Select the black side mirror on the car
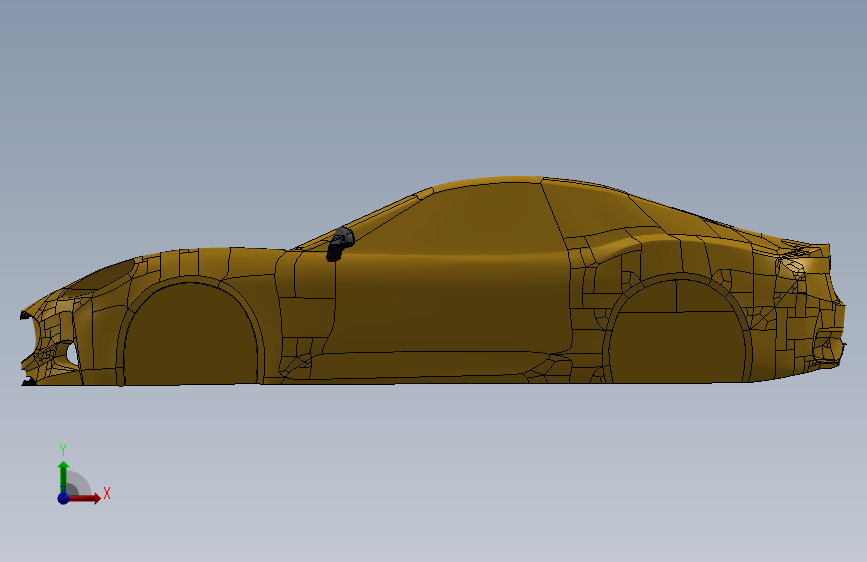867x562 pixels. 340,243
